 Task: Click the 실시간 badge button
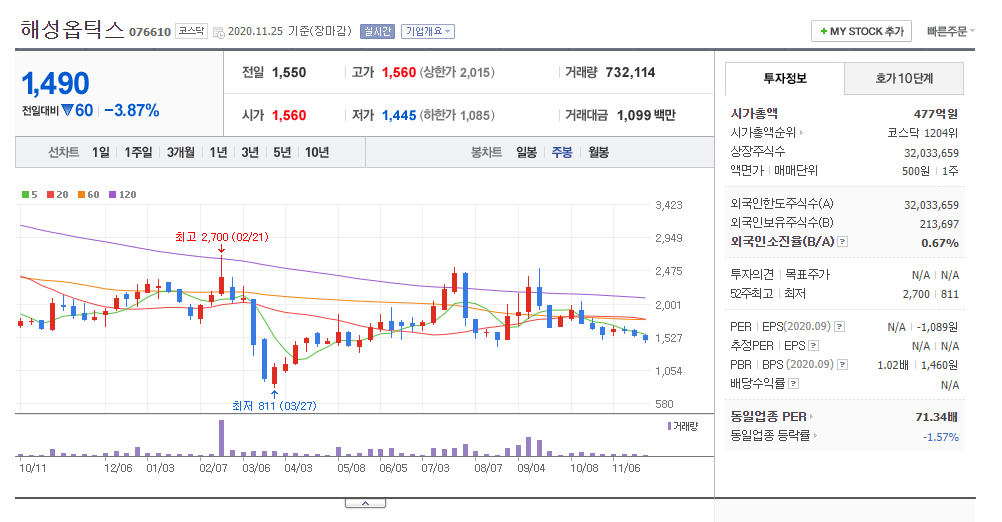coord(377,31)
